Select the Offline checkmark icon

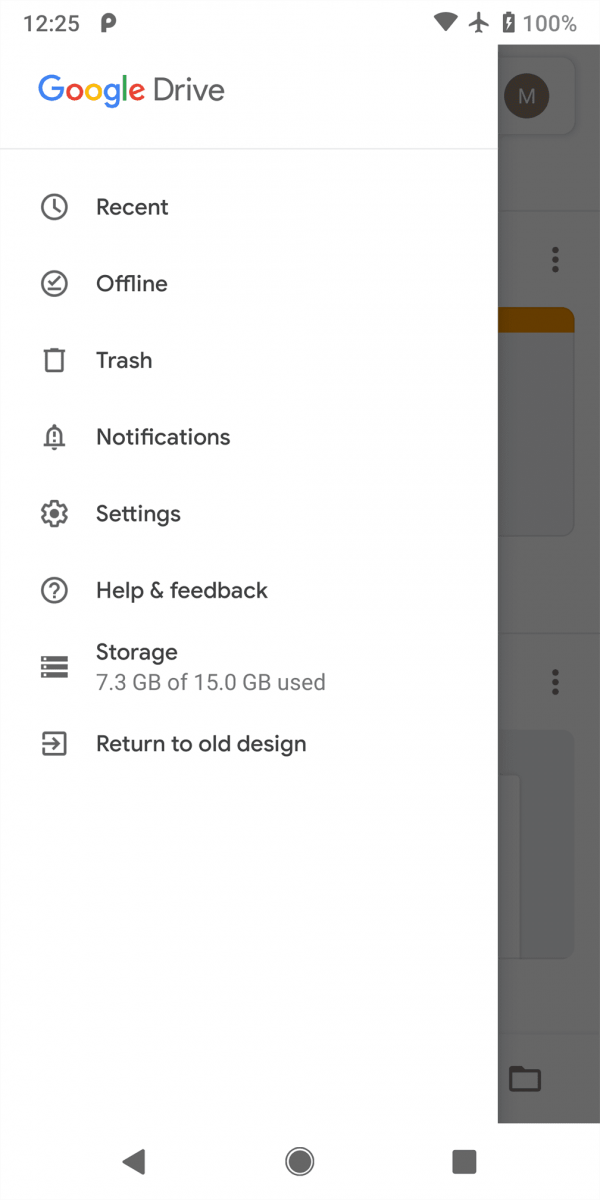click(54, 284)
